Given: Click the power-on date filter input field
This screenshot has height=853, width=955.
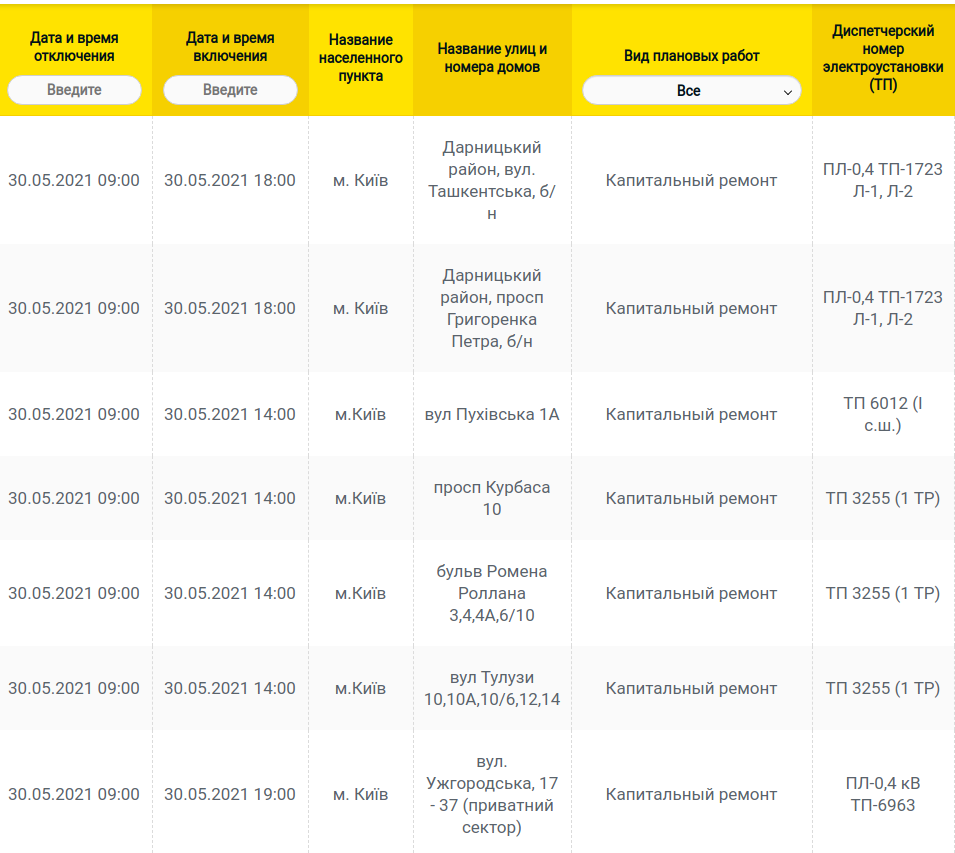Looking at the screenshot, I should pos(230,90).
